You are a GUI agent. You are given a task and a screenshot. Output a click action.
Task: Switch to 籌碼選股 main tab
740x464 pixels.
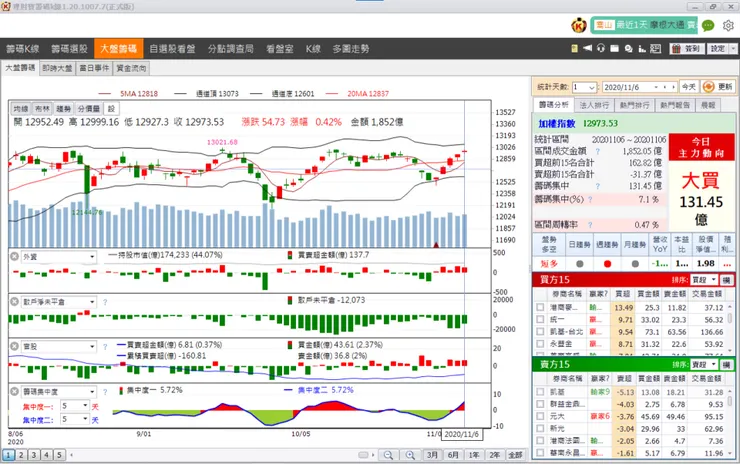(69, 49)
